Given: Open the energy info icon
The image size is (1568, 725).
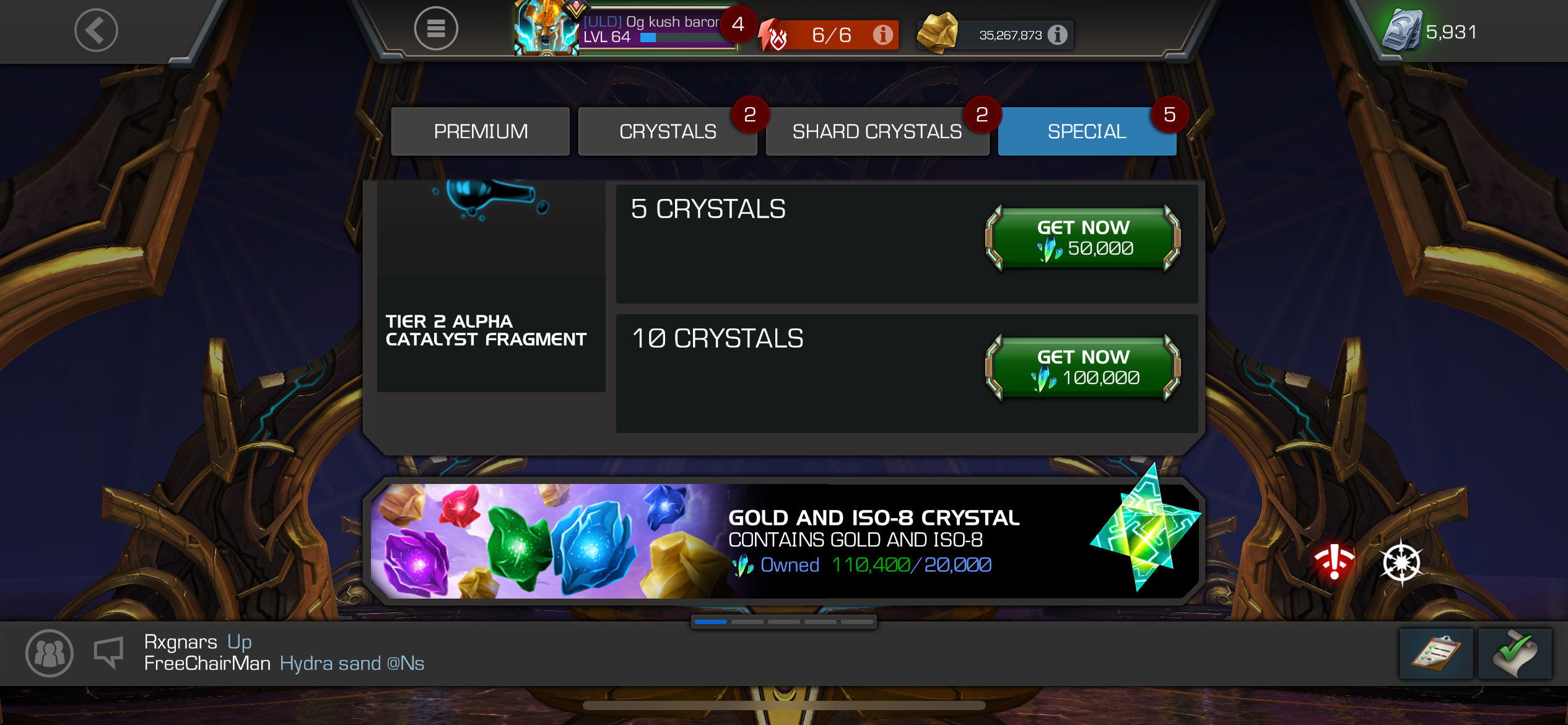Looking at the screenshot, I should (x=882, y=35).
